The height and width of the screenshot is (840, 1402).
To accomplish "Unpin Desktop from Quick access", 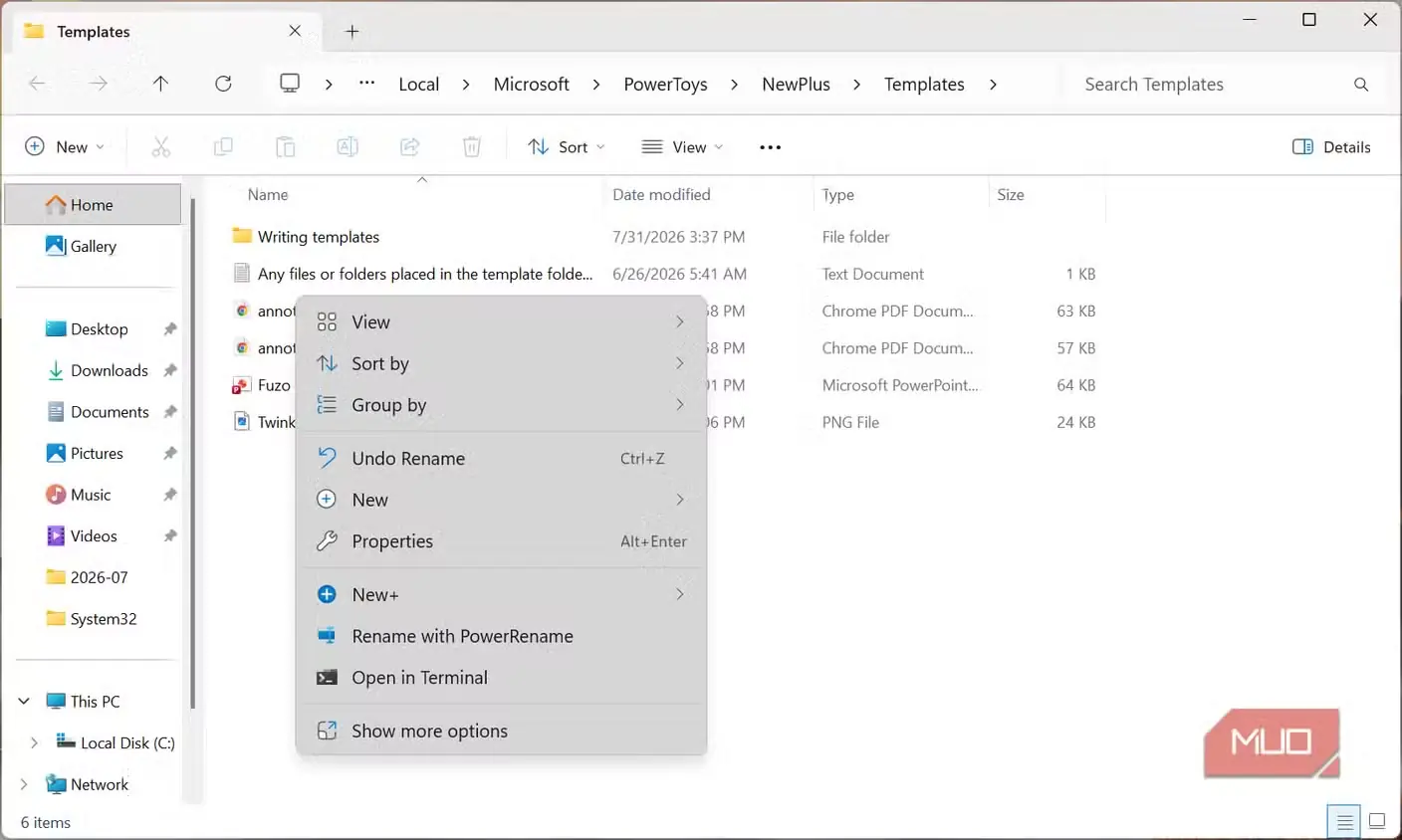I will [170, 329].
